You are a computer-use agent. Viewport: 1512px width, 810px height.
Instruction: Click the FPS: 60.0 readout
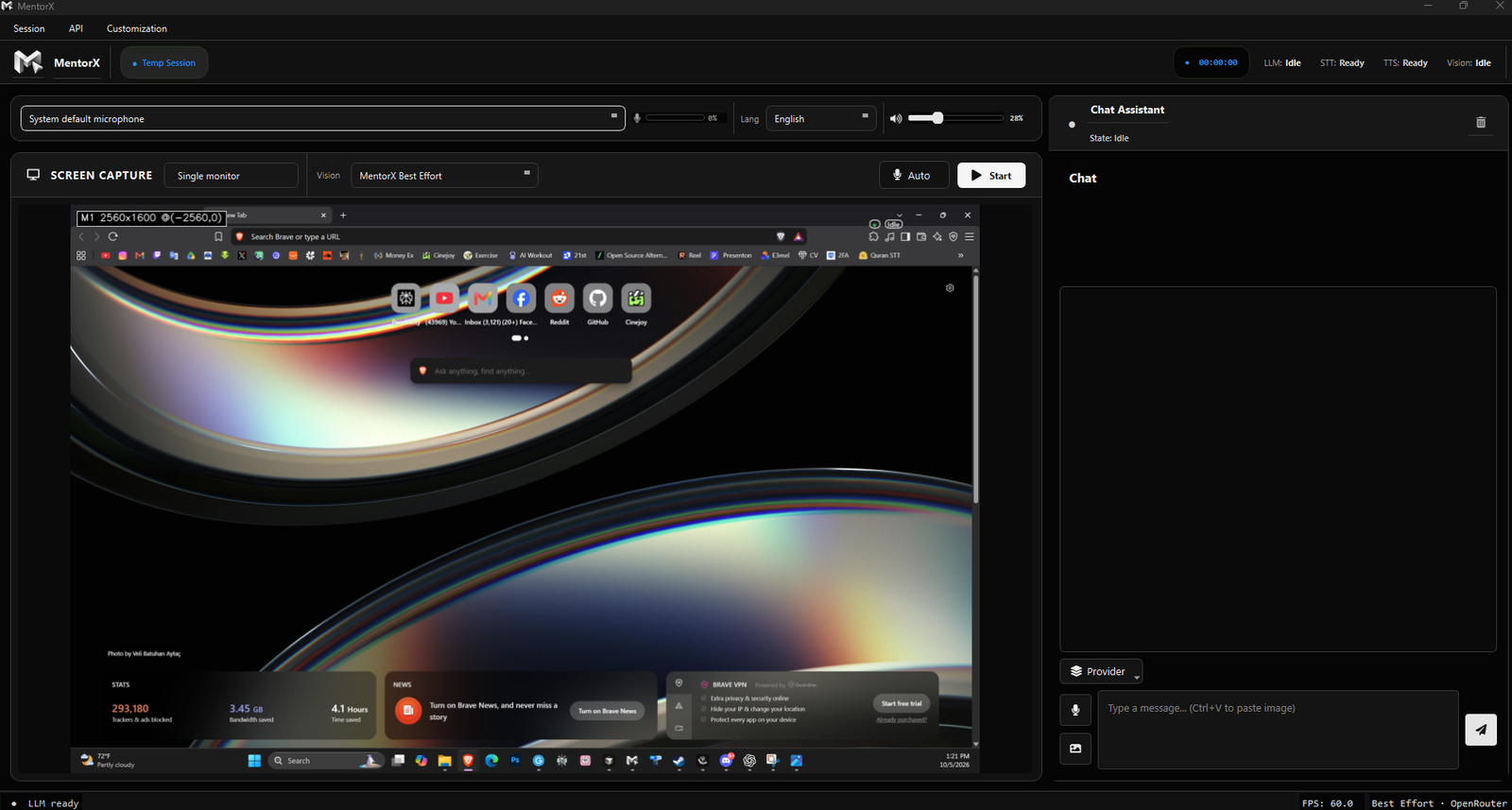click(1327, 803)
